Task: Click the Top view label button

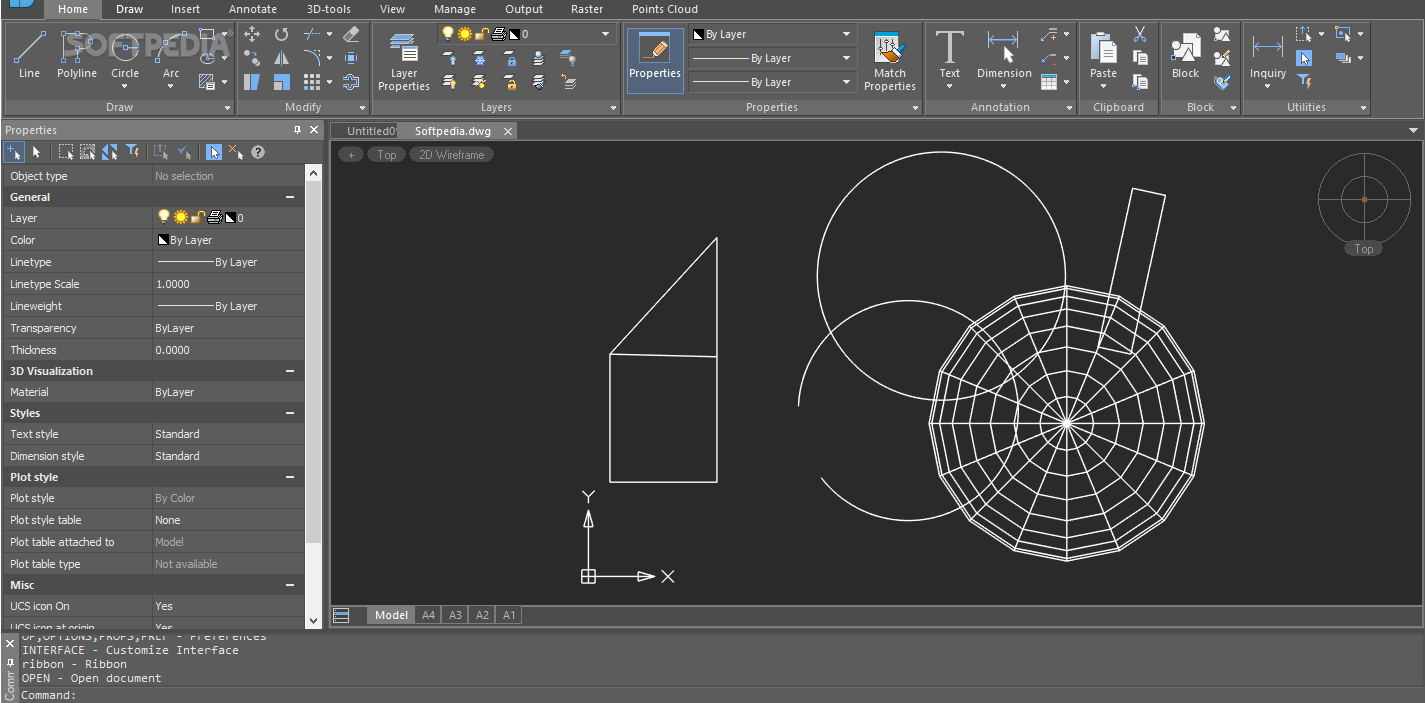Action: pos(387,155)
